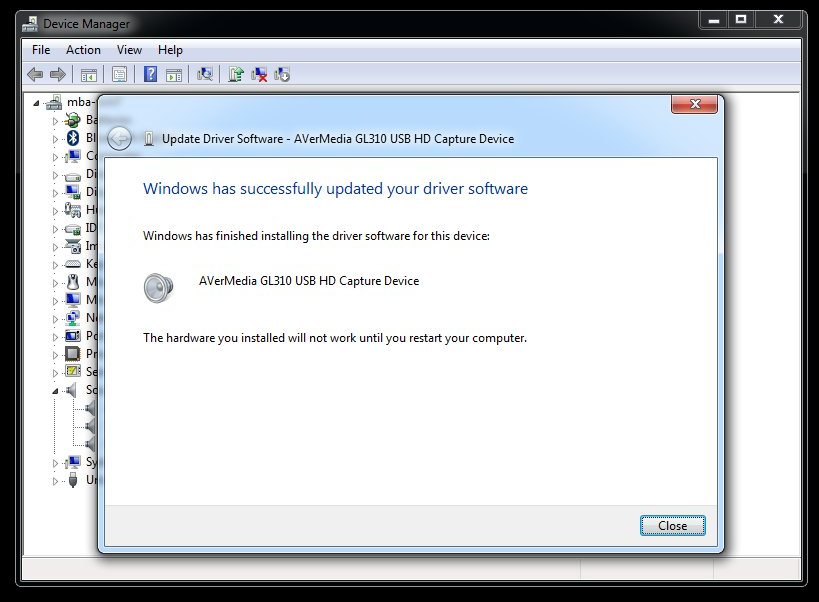The width and height of the screenshot is (819, 602).
Task: Select the Sound controllers speaker icon in tree
Action: pyautogui.click(x=71, y=389)
